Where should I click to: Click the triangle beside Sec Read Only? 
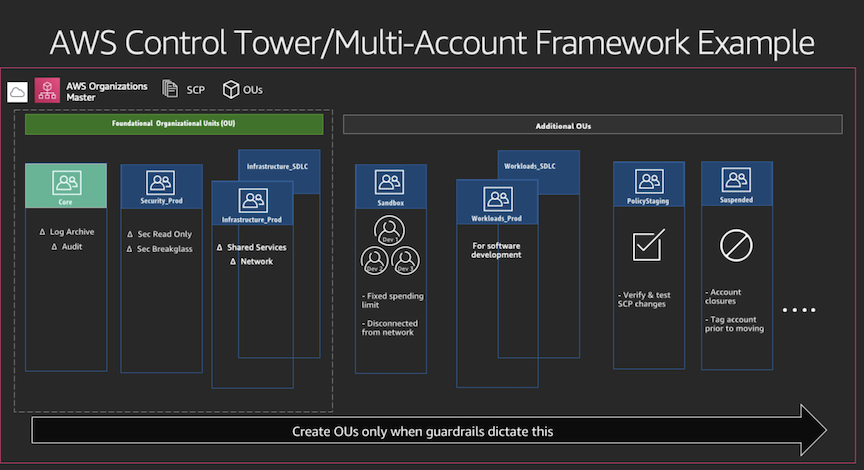click(130, 234)
